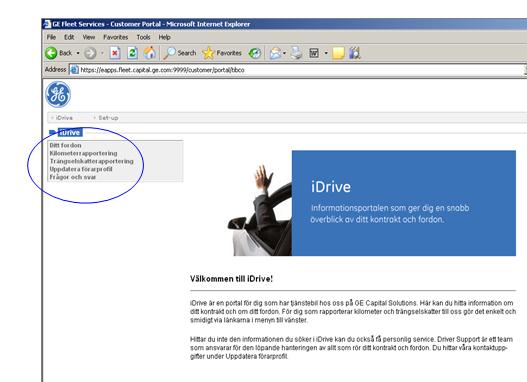Open the Mail envelope icon
This screenshot has width=527, height=382.
coord(275,53)
